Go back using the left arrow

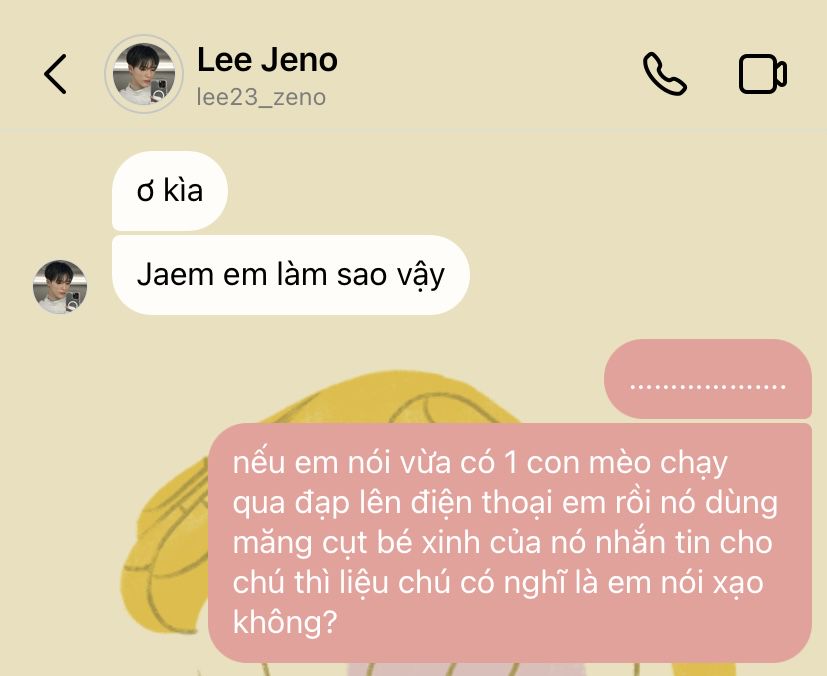(x=55, y=74)
